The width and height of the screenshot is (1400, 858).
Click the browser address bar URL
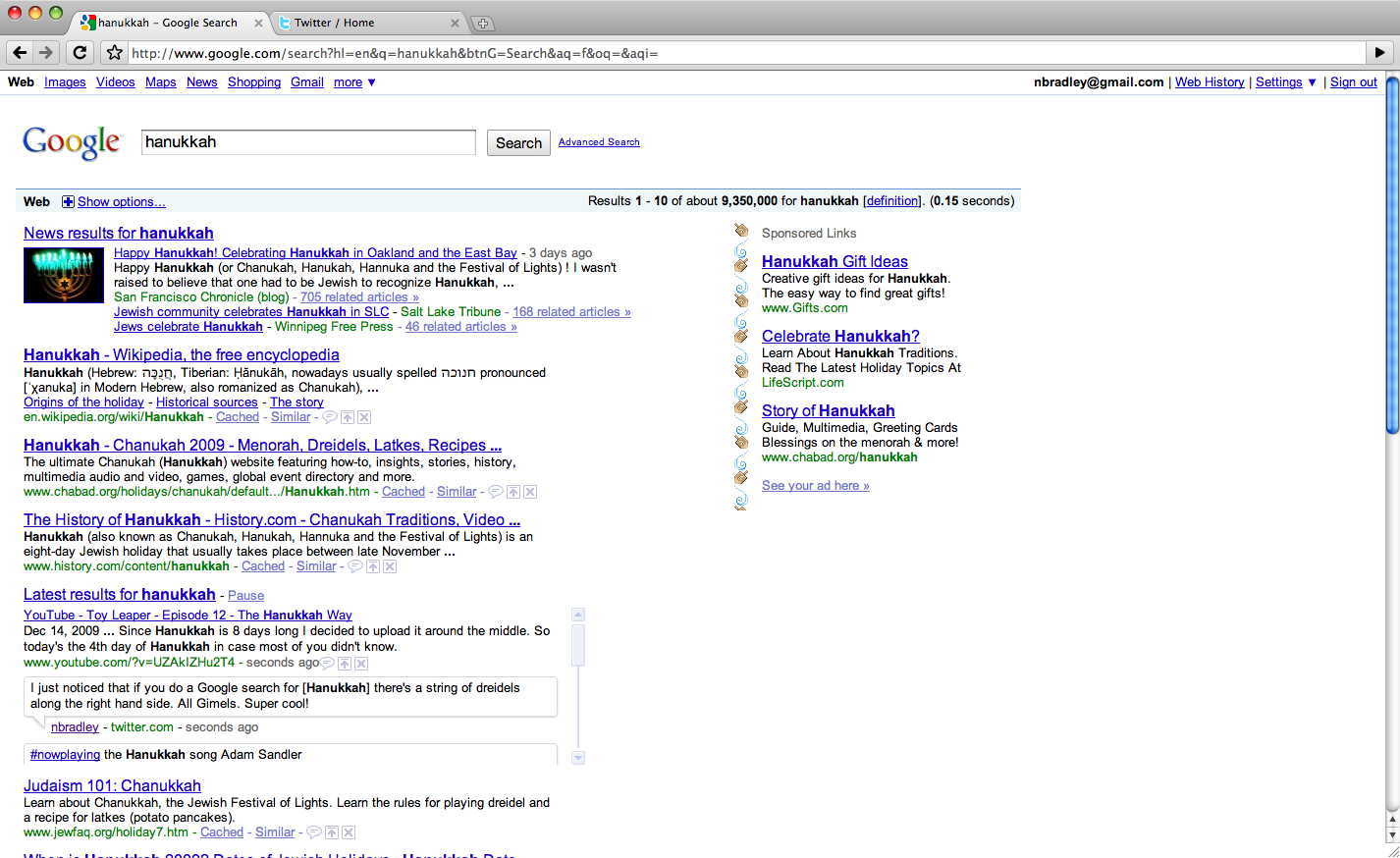click(x=746, y=53)
